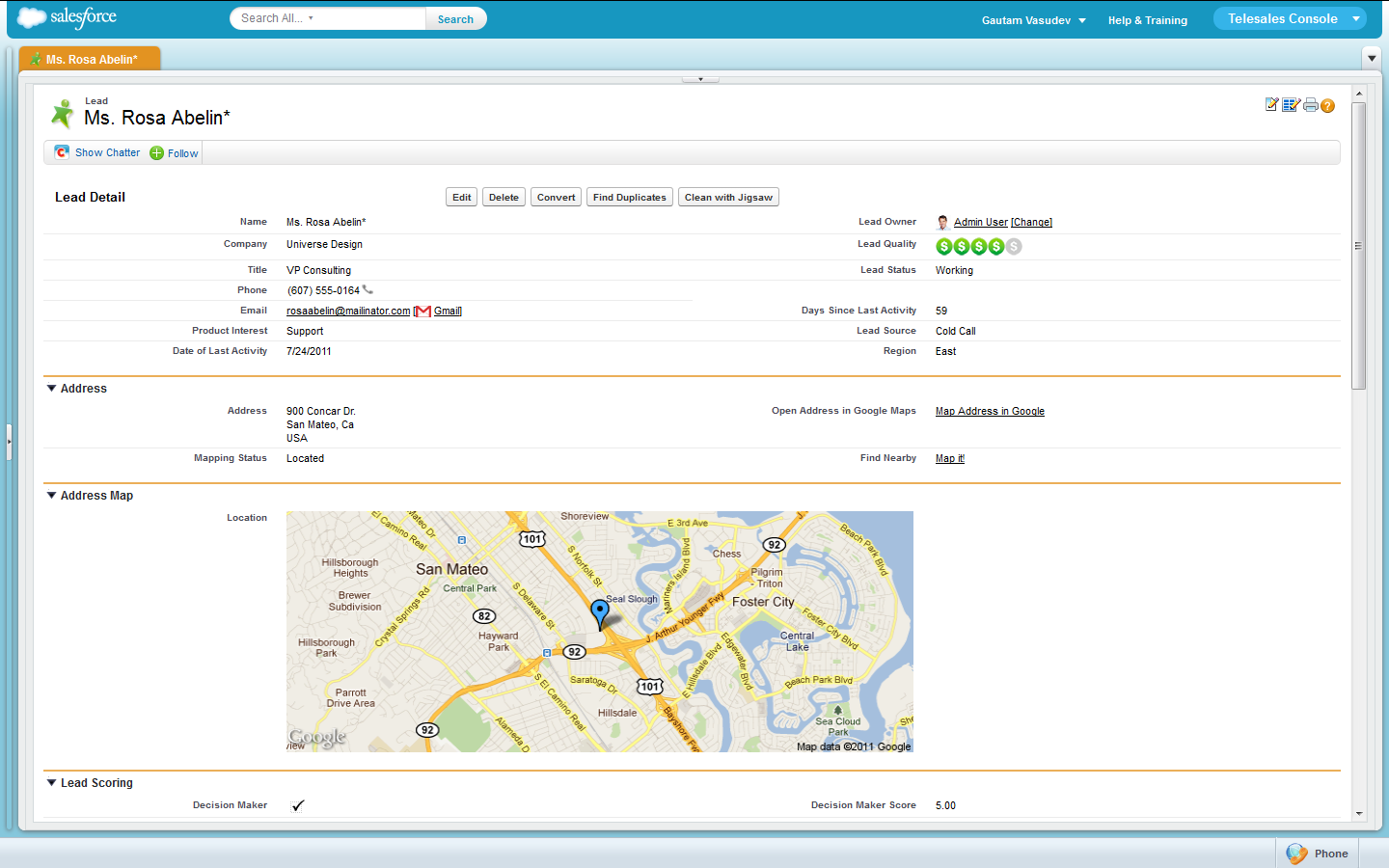Open the Telesales Console app dropdown
This screenshot has width=1389, height=868.
(x=1355, y=18)
